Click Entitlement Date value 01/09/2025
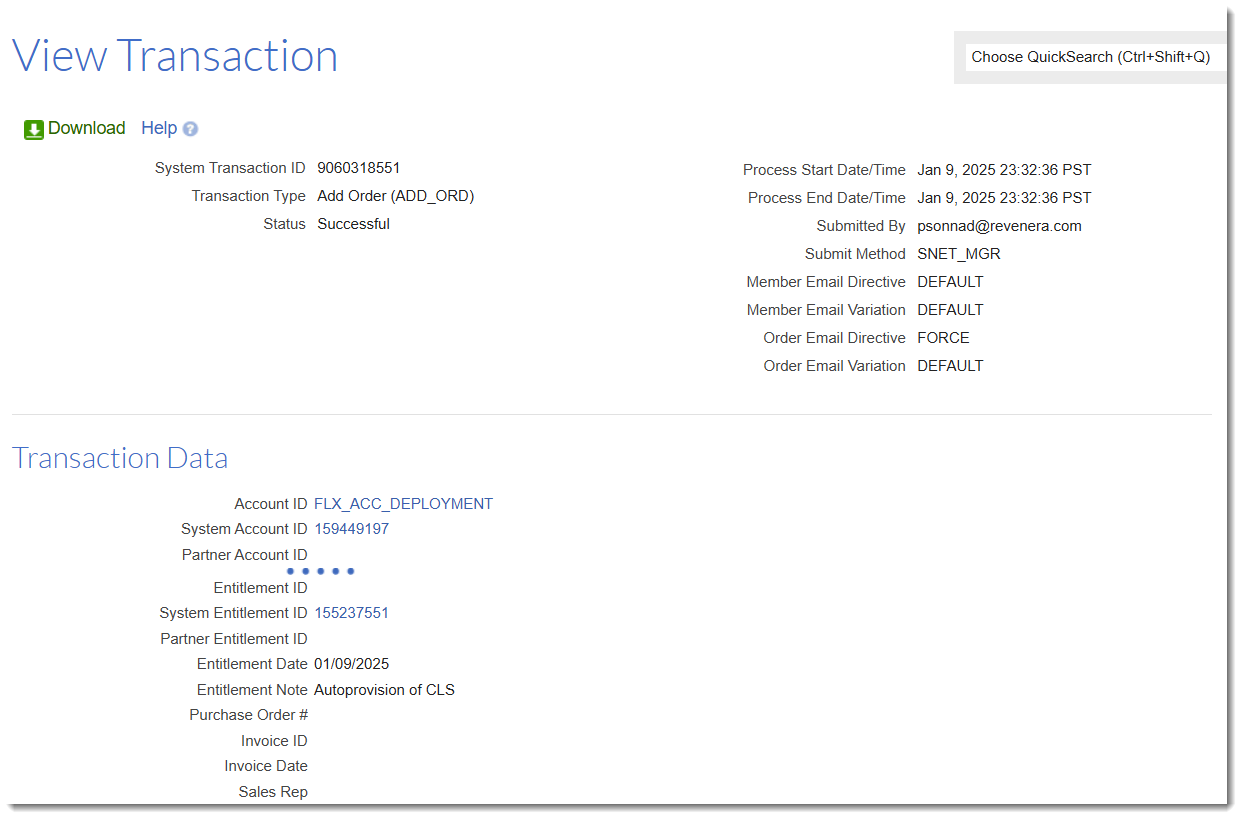 [x=351, y=664]
